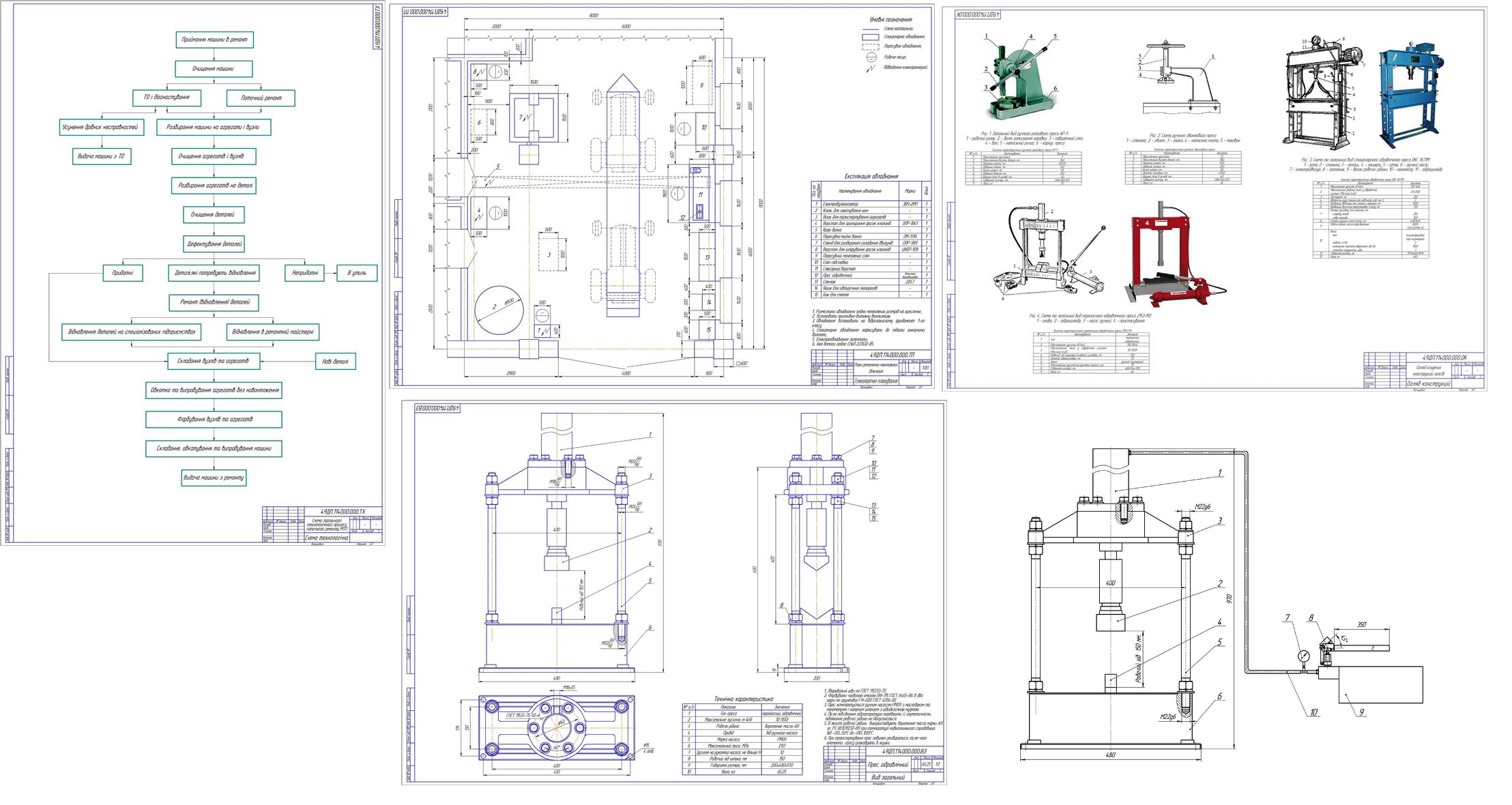Image resolution: width=1512 pixels, height=805 pixels.
Task: Select the stationary equipment rectangle legend symbol
Action: pos(870,37)
